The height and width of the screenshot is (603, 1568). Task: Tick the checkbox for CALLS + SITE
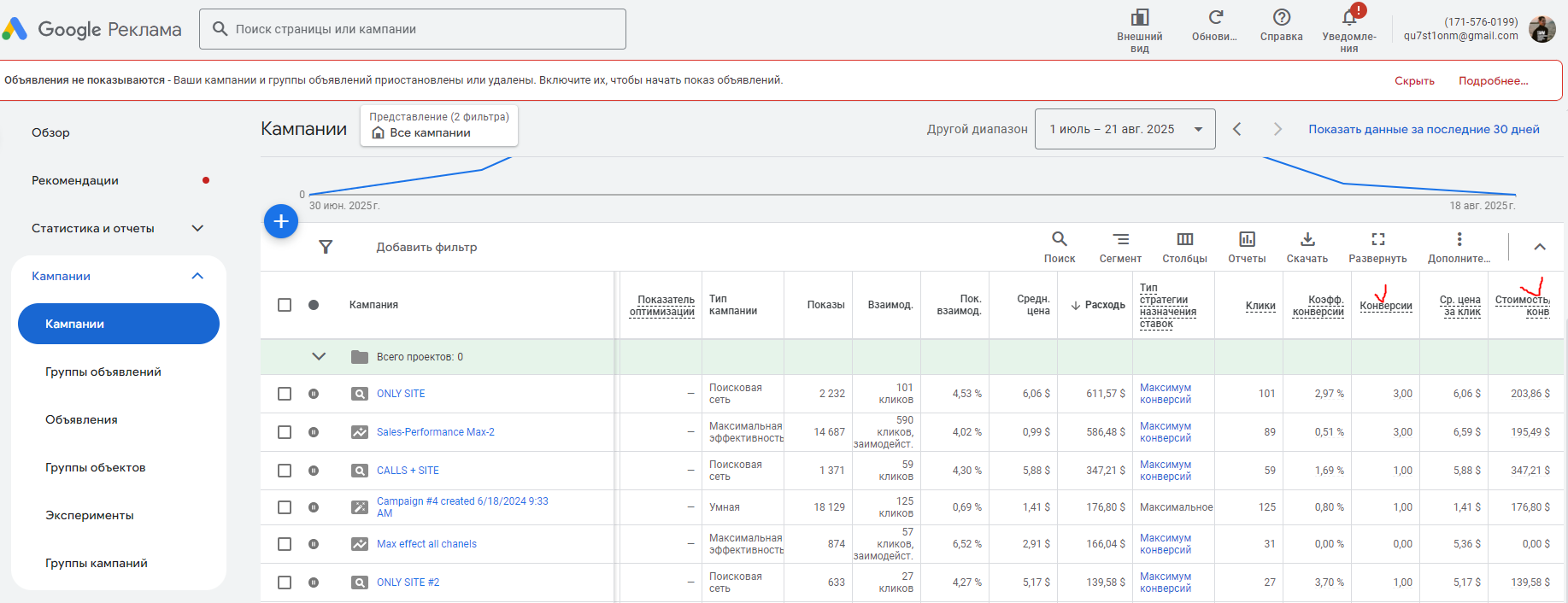pyautogui.click(x=285, y=471)
